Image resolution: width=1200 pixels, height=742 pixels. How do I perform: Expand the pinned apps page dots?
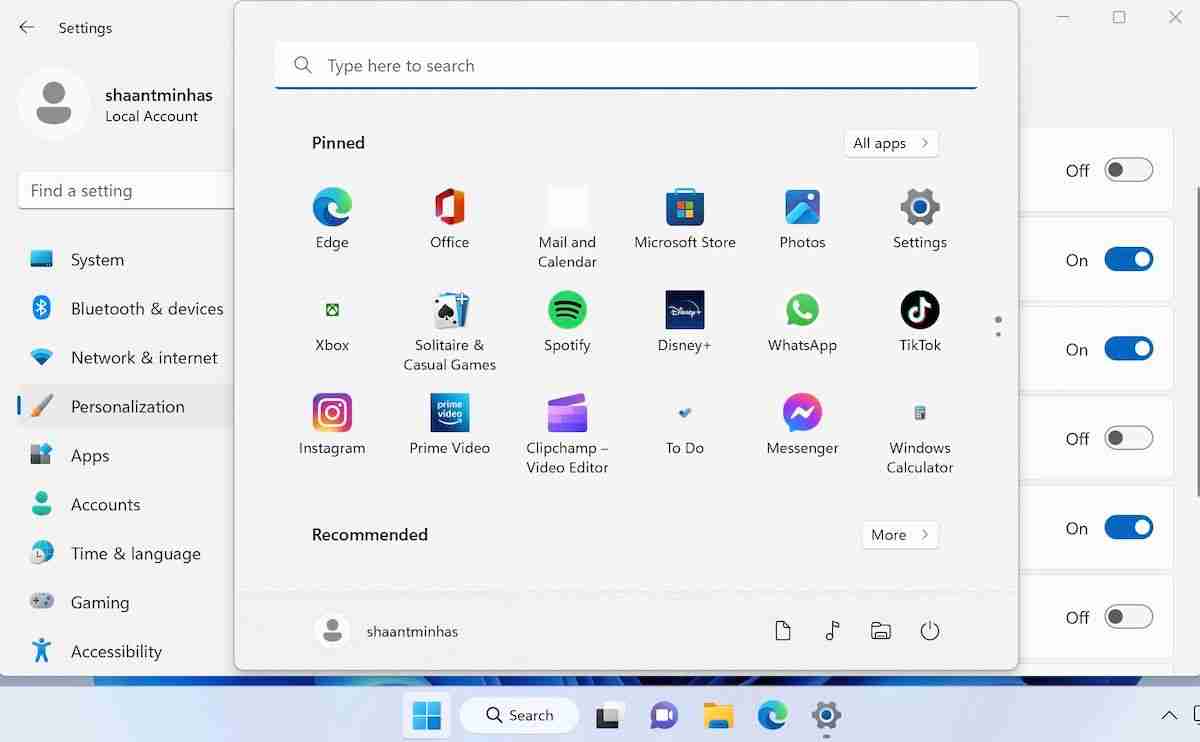(x=997, y=324)
